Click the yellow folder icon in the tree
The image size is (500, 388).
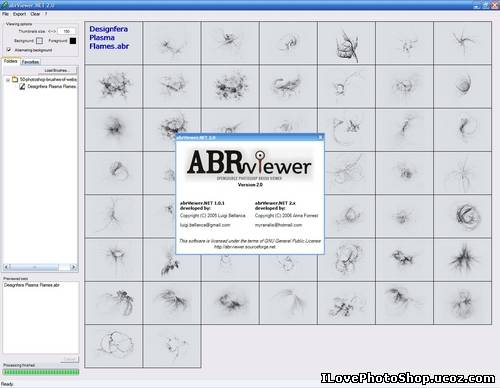point(15,79)
